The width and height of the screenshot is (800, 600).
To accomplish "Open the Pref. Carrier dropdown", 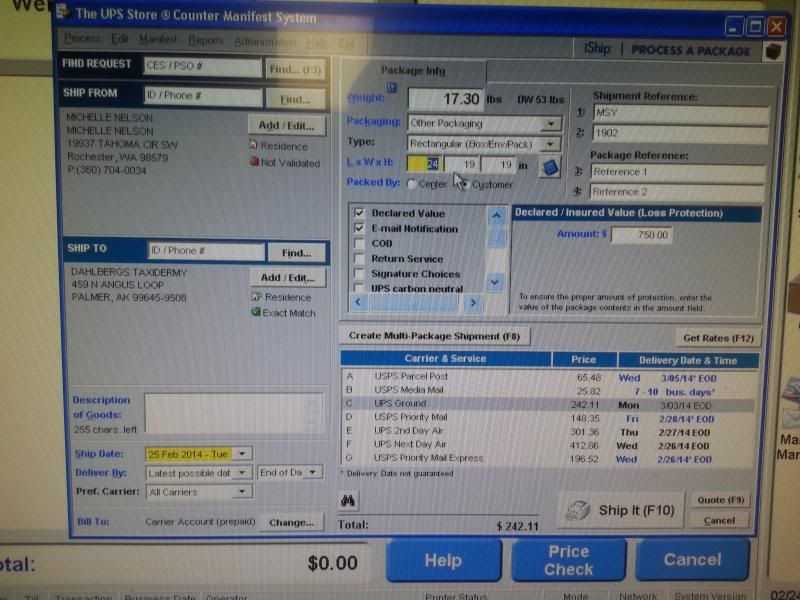I will (242, 492).
